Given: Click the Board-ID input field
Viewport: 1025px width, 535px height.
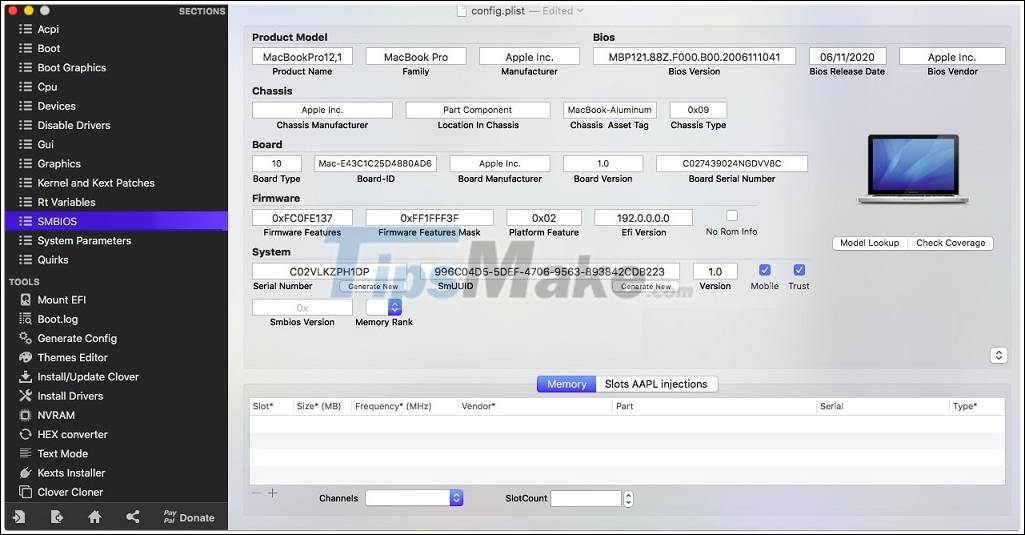Looking at the screenshot, I should [375, 164].
